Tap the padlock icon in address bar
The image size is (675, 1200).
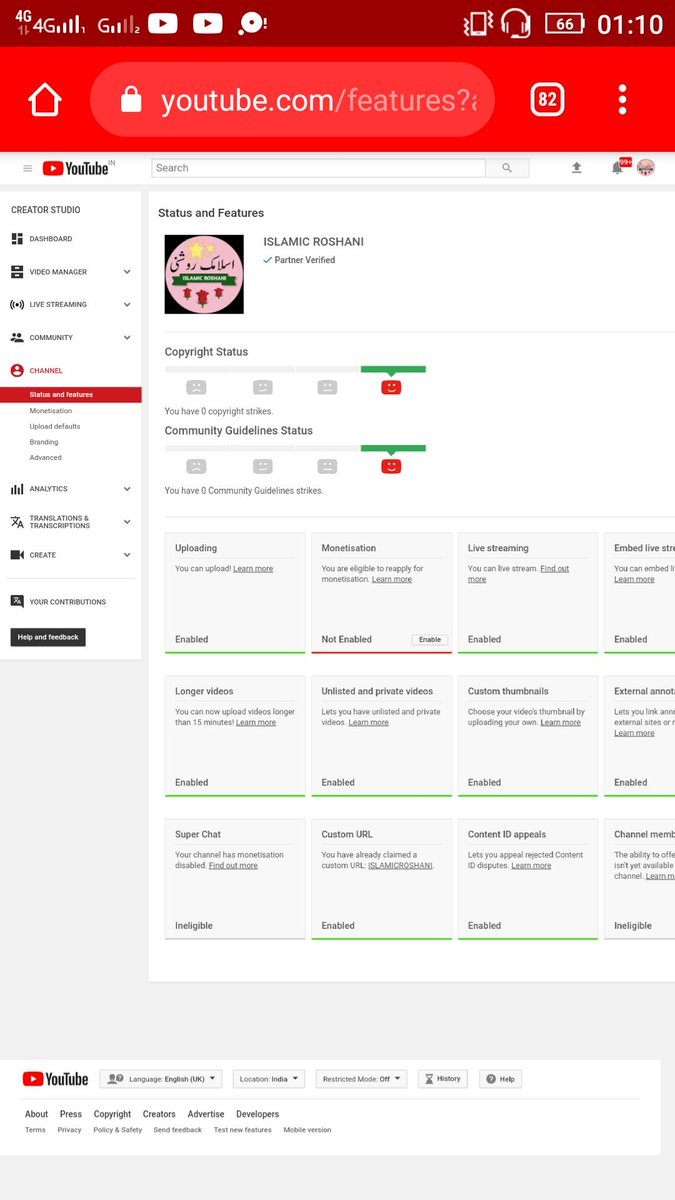[x=130, y=99]
